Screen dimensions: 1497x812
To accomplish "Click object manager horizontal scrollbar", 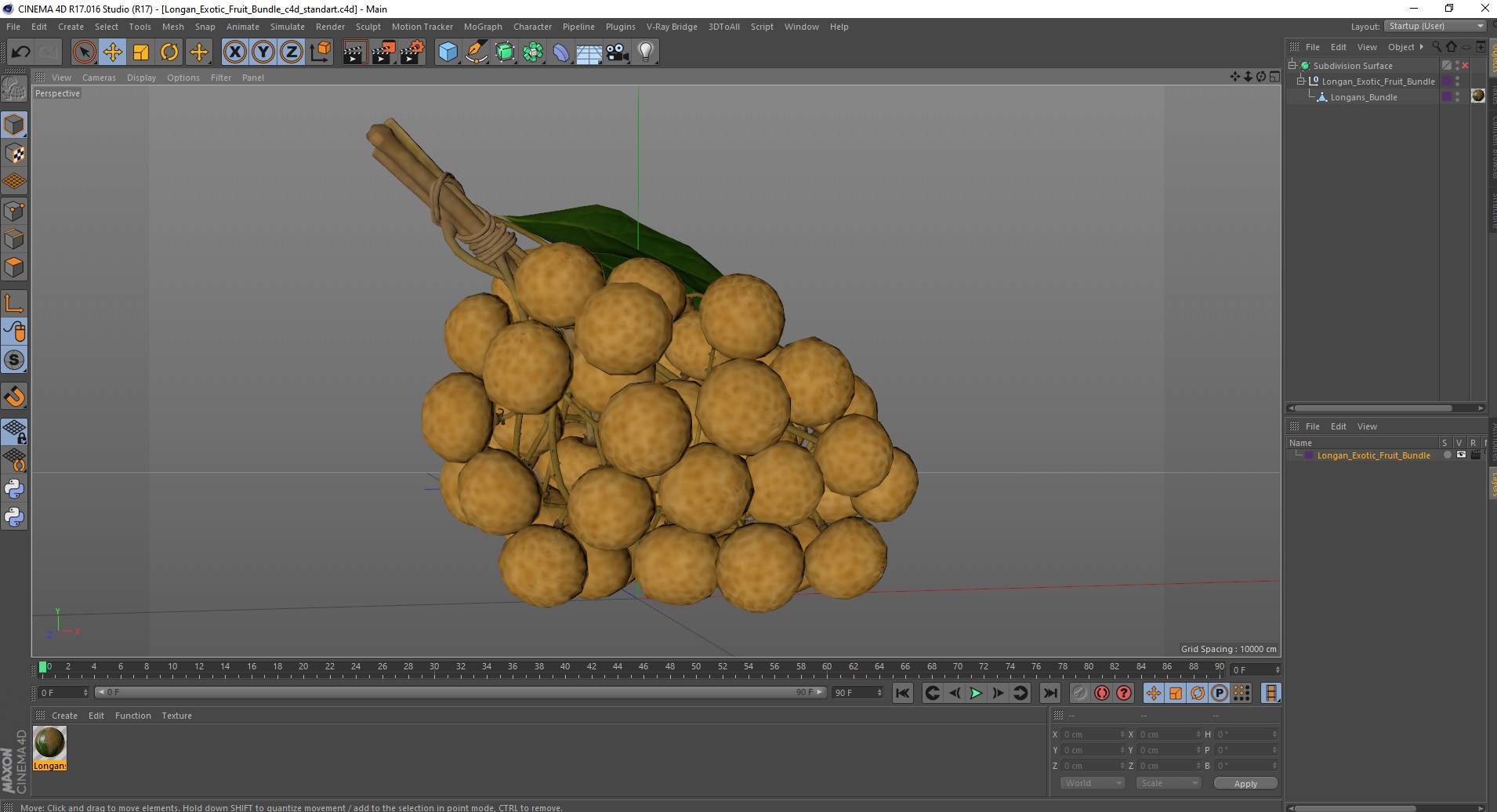I will pyautogui.click(x=1386, y=408).
